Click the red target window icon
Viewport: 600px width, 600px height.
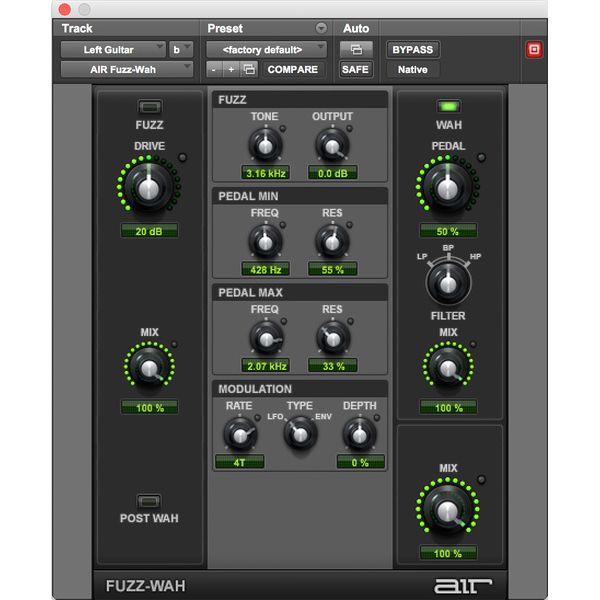pos(534,49)
